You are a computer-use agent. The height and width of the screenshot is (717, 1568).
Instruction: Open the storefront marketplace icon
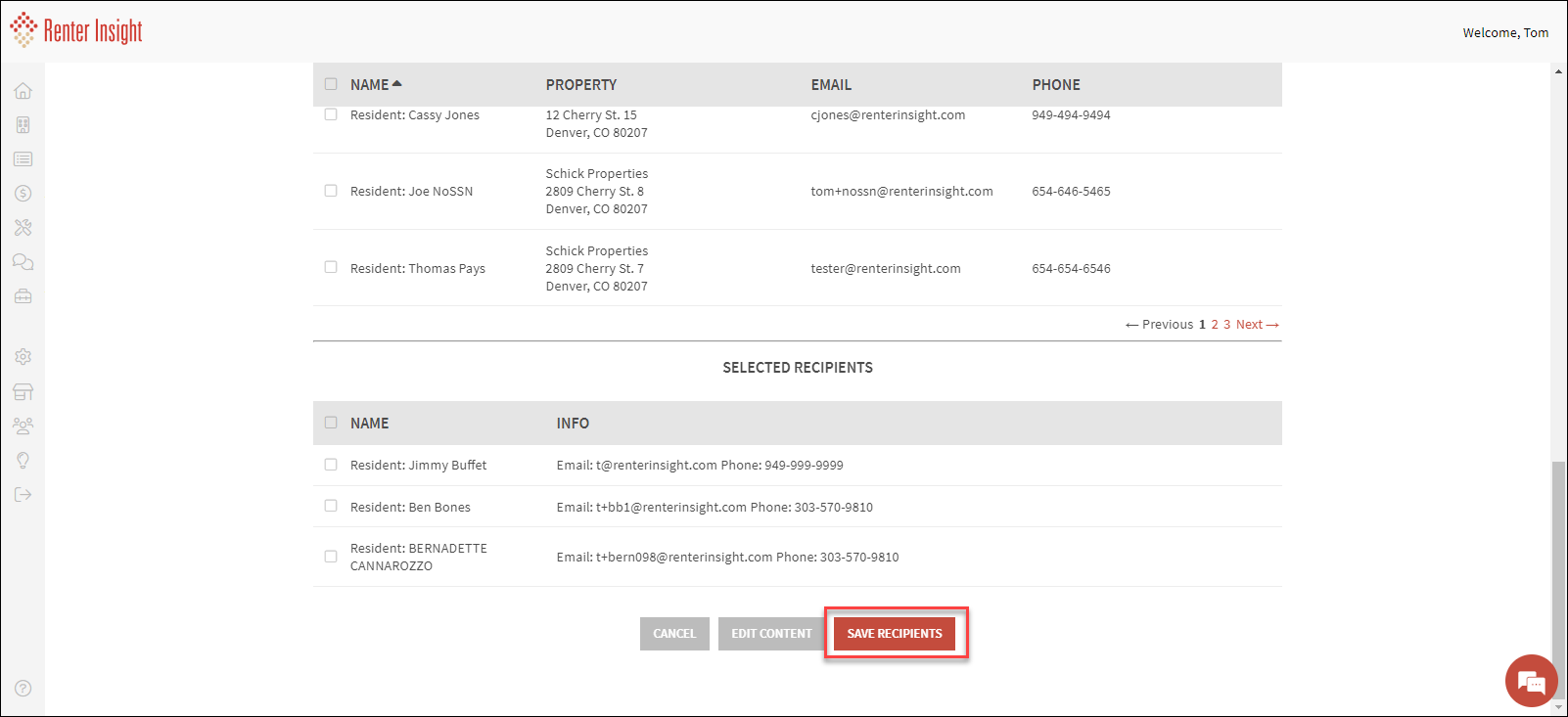(23, 392)
